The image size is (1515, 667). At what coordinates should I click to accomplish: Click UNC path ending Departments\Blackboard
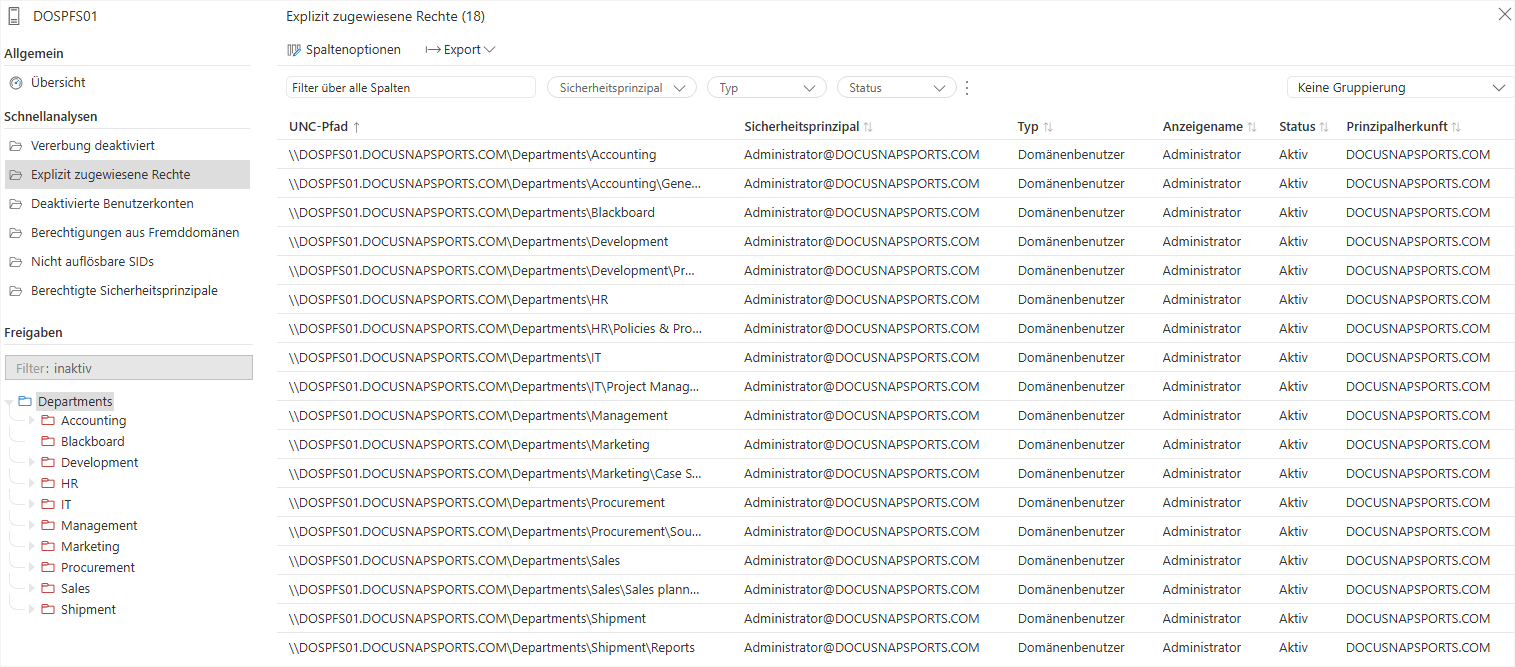click(x=472, y=213)
